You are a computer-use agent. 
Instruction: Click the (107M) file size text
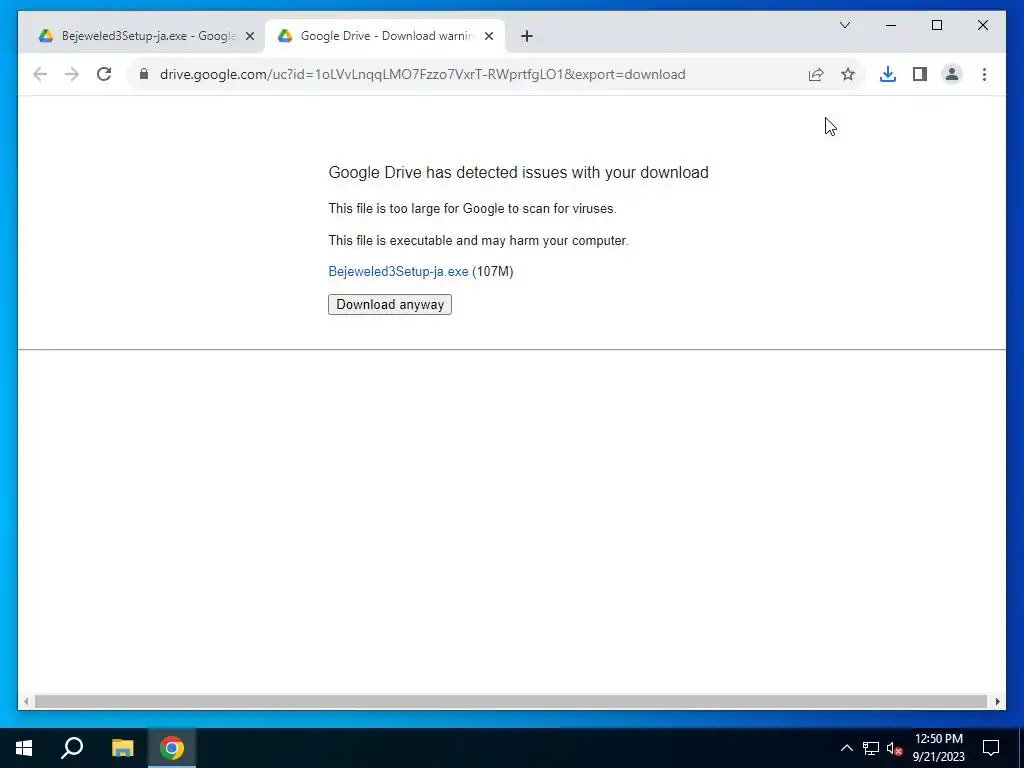tap(492, 272)
